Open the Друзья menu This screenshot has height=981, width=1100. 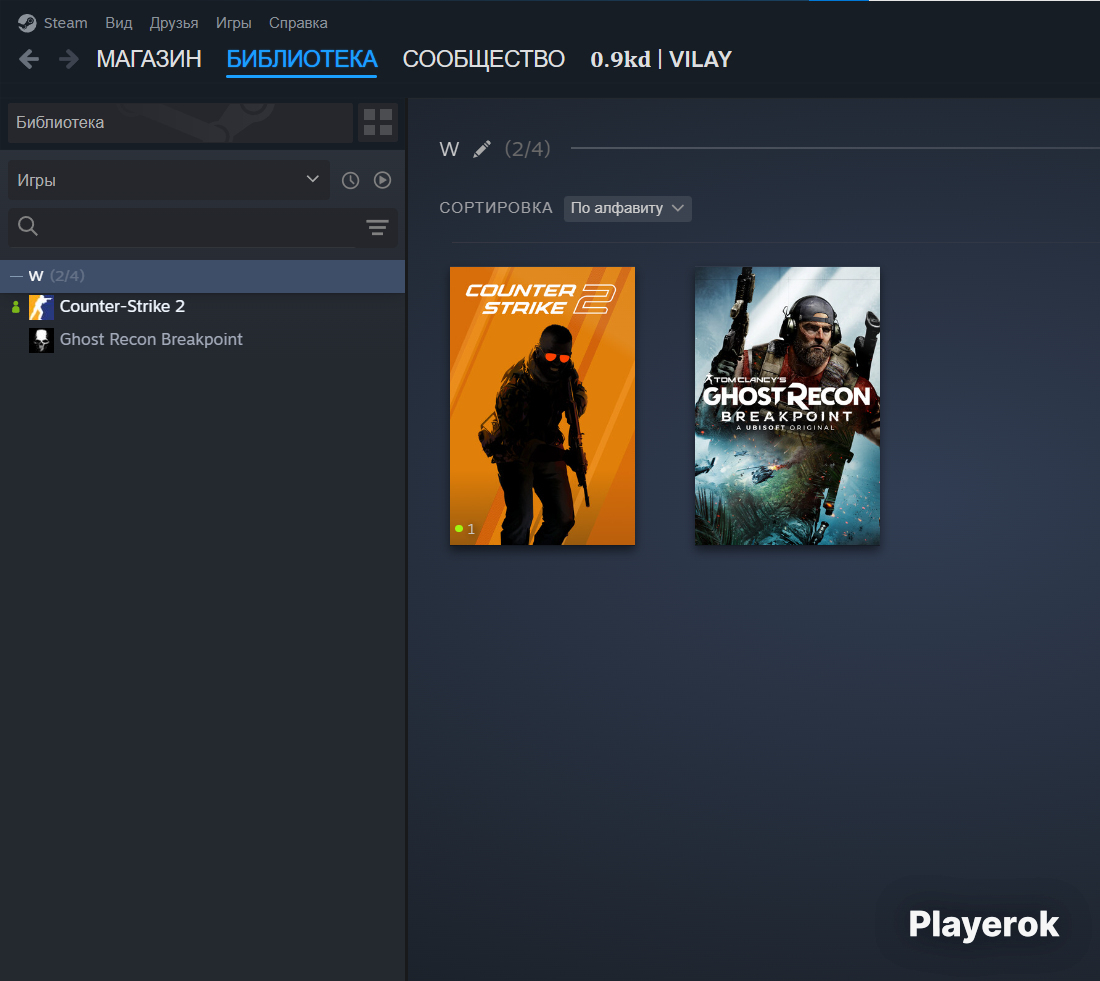174,23
